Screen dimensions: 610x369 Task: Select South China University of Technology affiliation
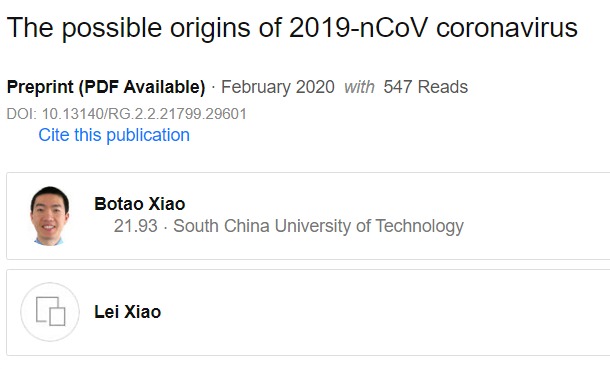[319, 226]
